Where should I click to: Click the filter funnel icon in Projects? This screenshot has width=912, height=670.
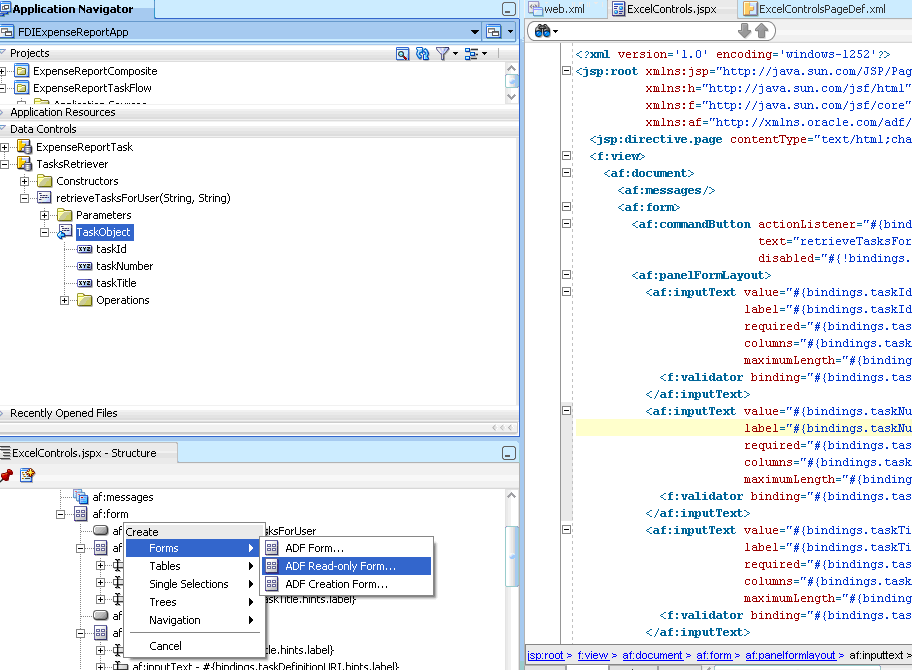443,53
